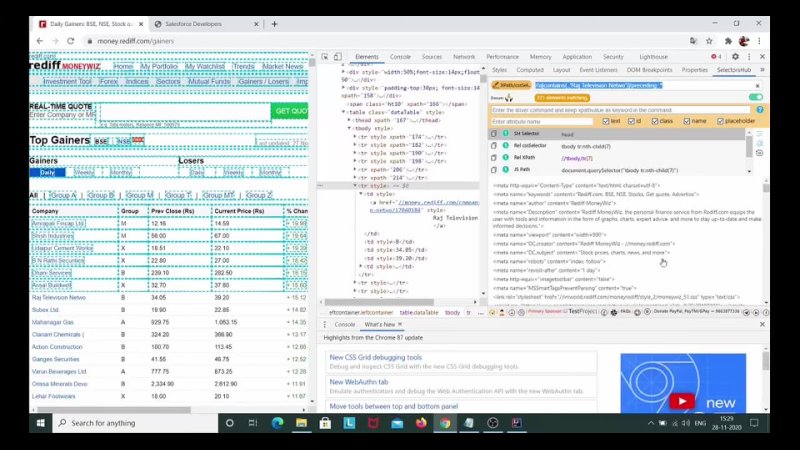Click the Enter attribute name field
The height and width of the screenshot is (450, 800).
pyautogui.click(x=542, y=121)
